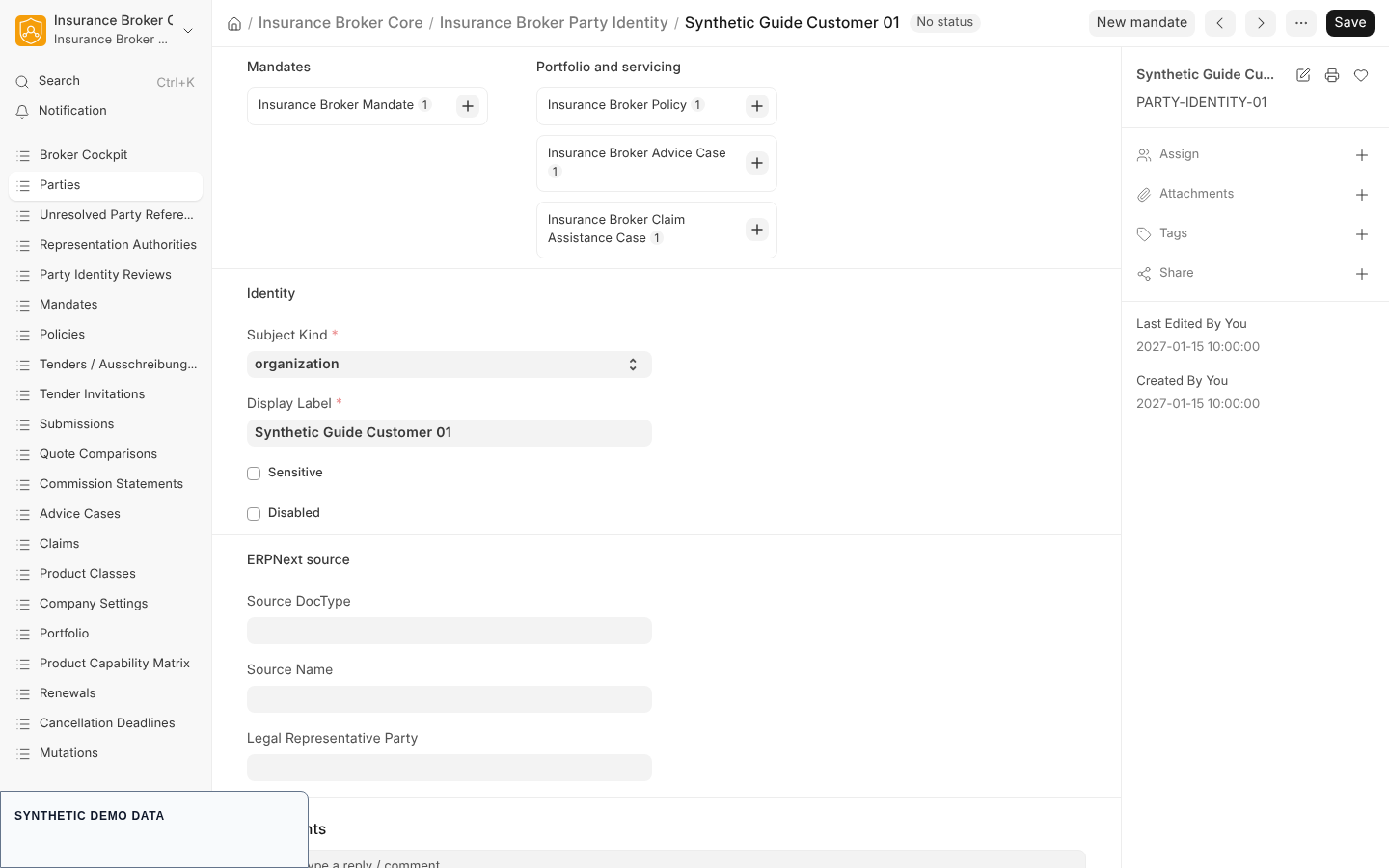
Task: Click the edit title pencil icon
Action: (x=1303, y=75)
